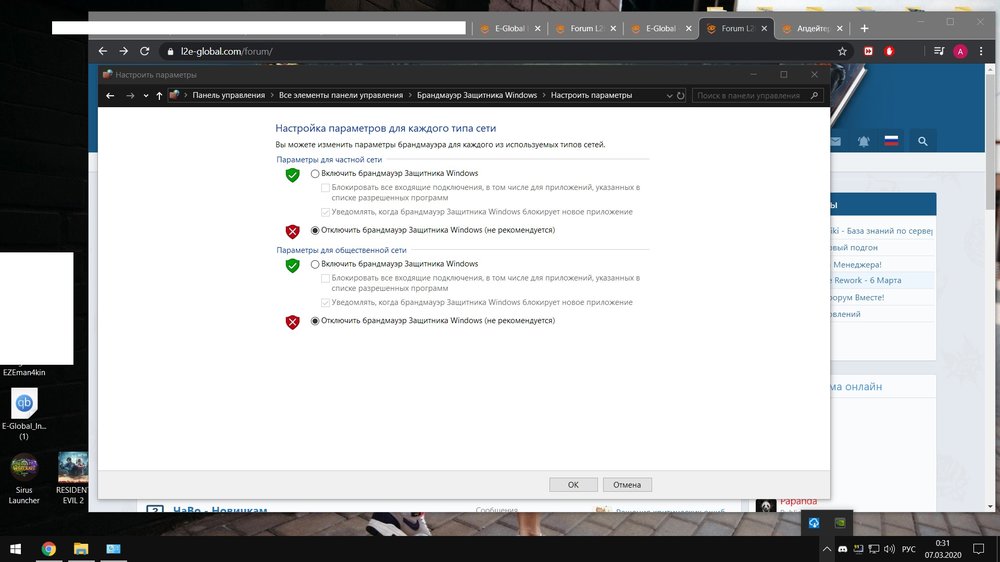Expand the address bar history dropdown
This screenshot has width=1000, height=562.
pos(669,96)
